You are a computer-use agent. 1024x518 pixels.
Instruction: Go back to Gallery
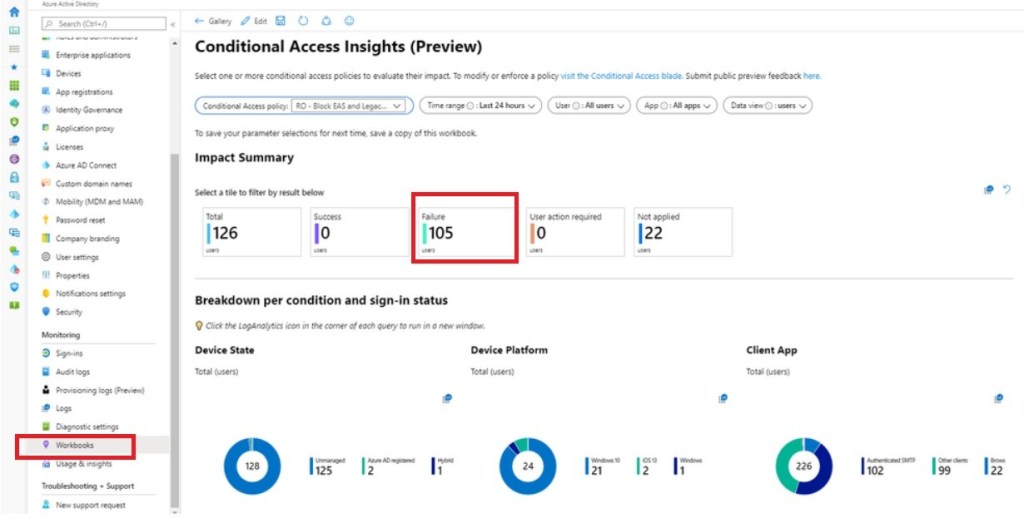pyautogui.click(x=213, y=21)
